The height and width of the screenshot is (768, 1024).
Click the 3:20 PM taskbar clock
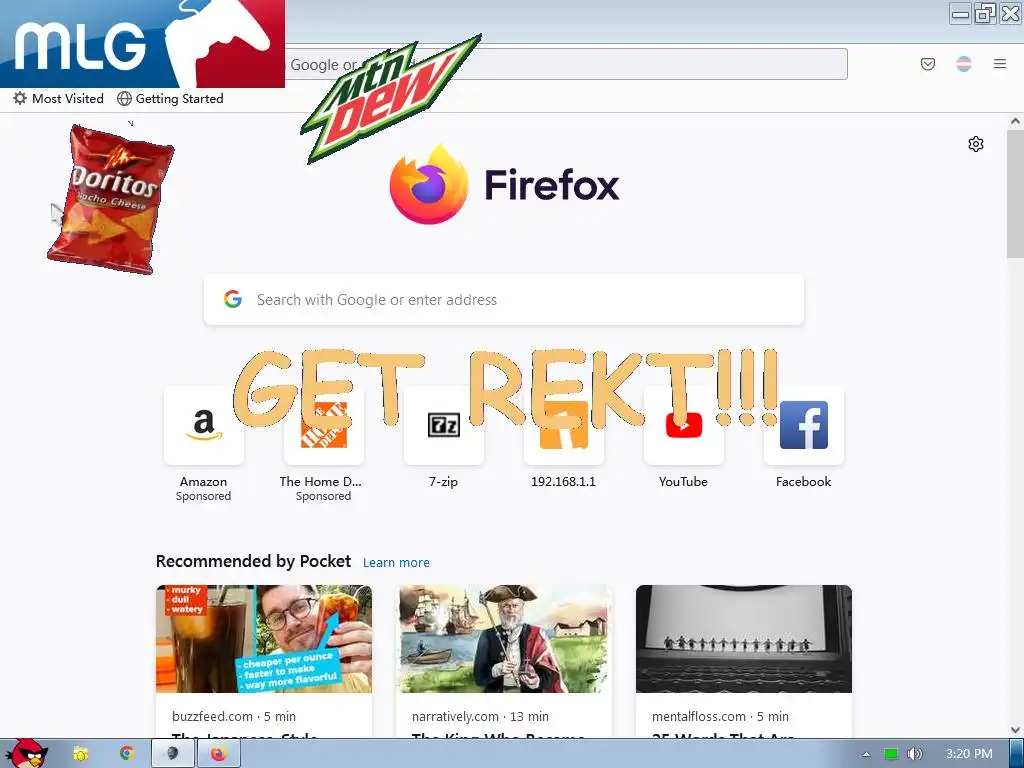tap(969, 754)
